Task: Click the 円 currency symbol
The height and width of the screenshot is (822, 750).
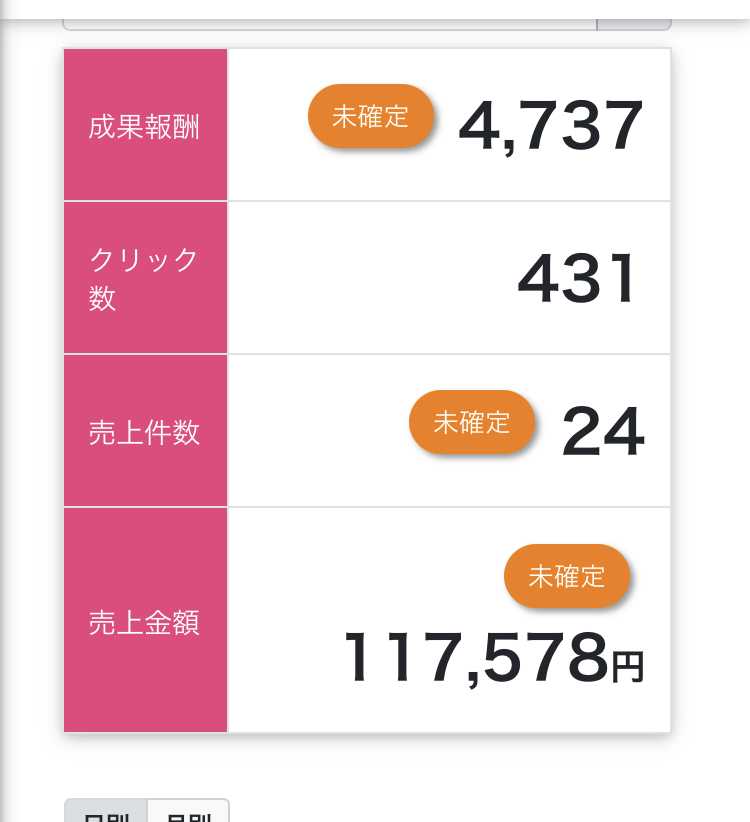Action: point(628,667)
